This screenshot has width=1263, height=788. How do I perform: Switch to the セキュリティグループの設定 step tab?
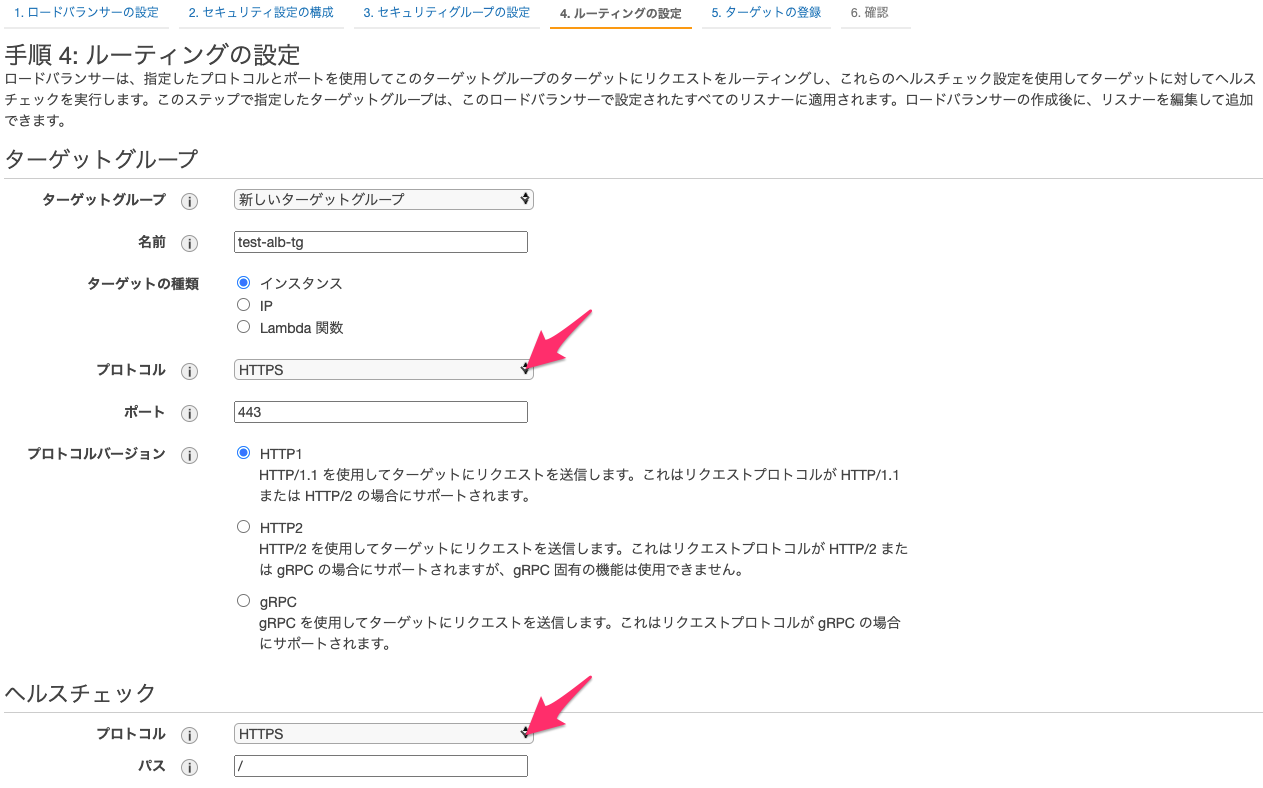446,12
